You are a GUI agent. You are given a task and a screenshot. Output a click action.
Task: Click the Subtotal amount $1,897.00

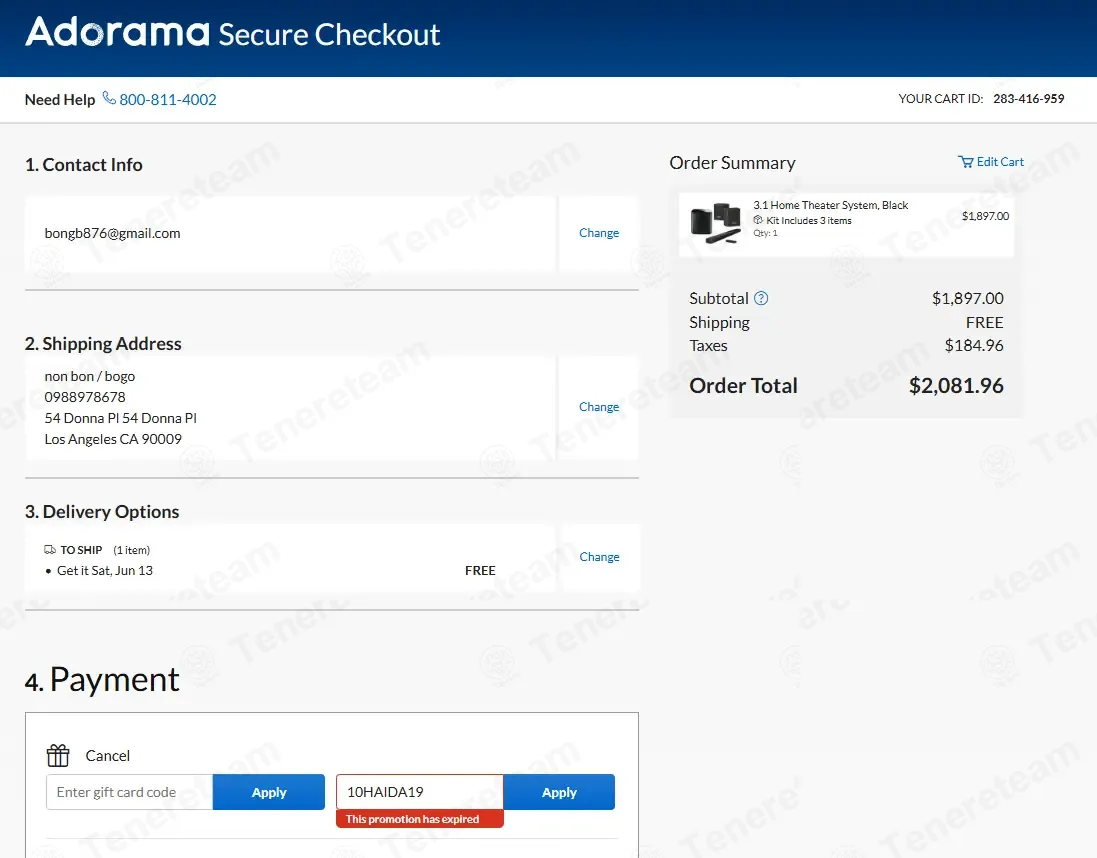(x=968, y=298)
